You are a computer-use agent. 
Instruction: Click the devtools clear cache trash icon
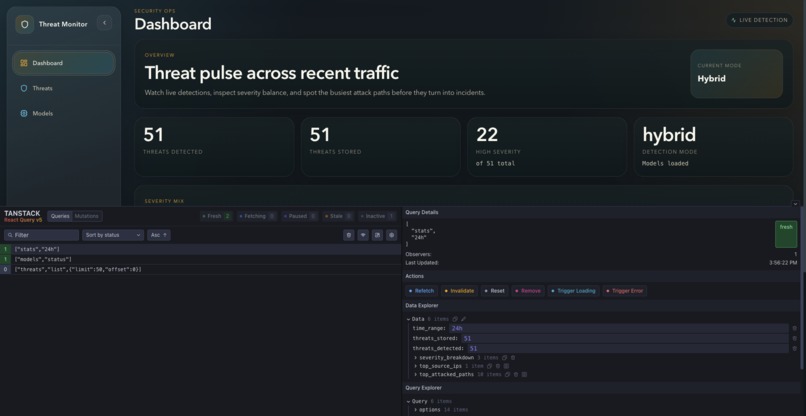(349, 235)
